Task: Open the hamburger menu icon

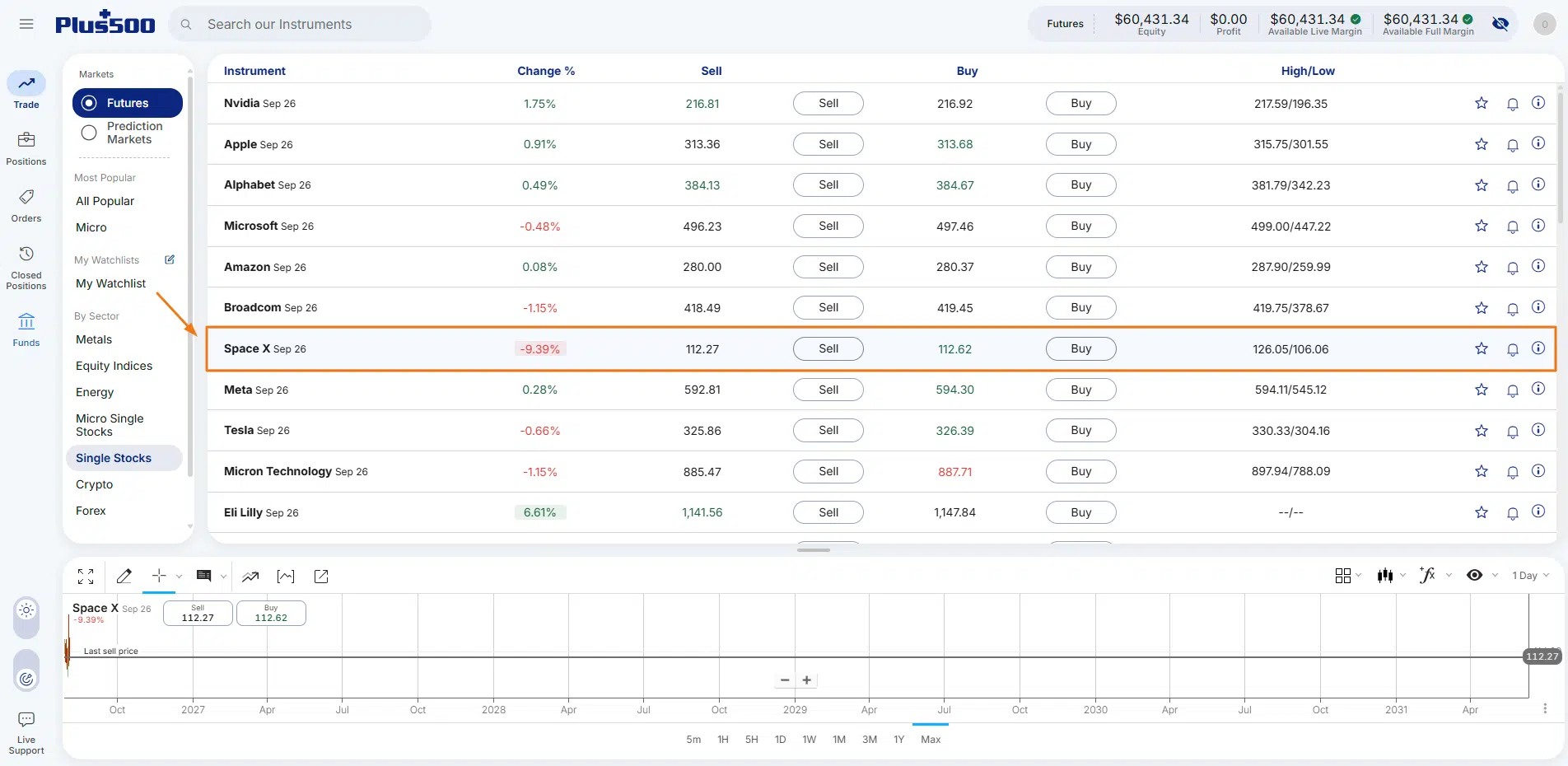Action: [26, 24]
